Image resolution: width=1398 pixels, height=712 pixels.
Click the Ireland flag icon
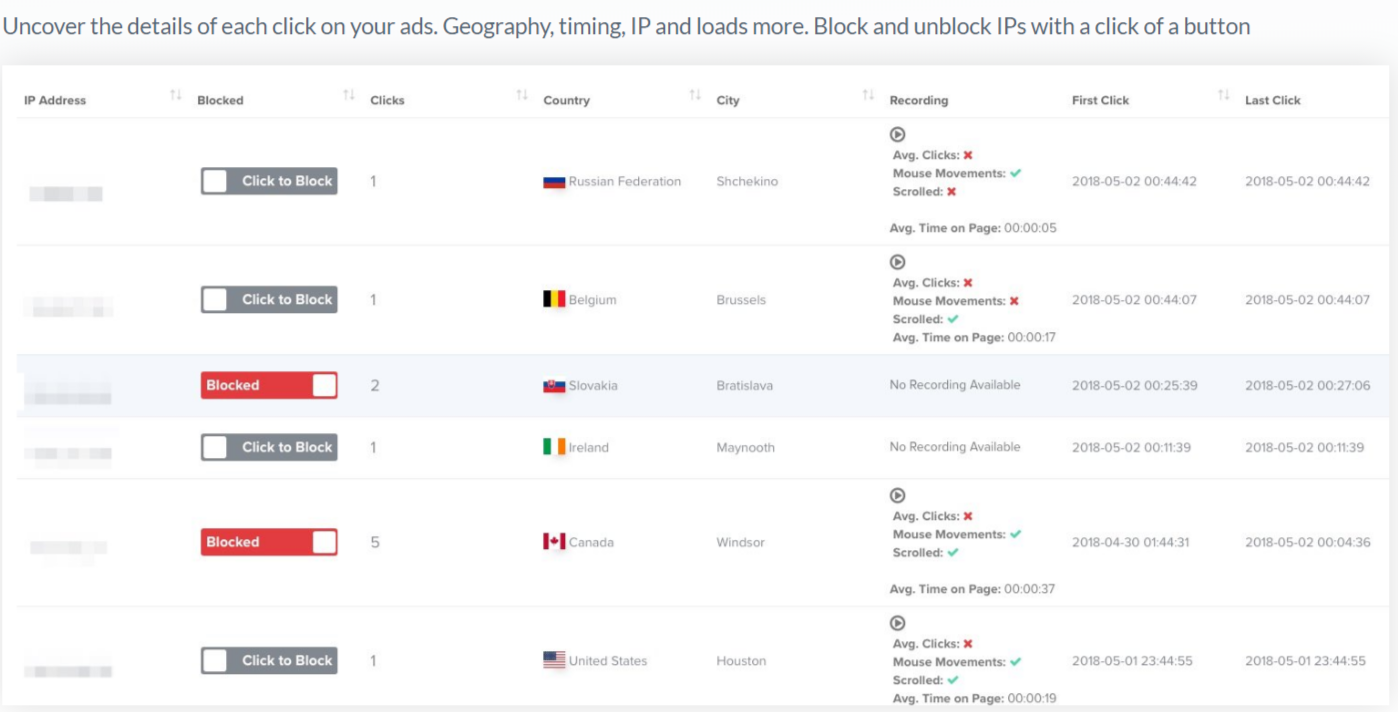click(554, 447)
